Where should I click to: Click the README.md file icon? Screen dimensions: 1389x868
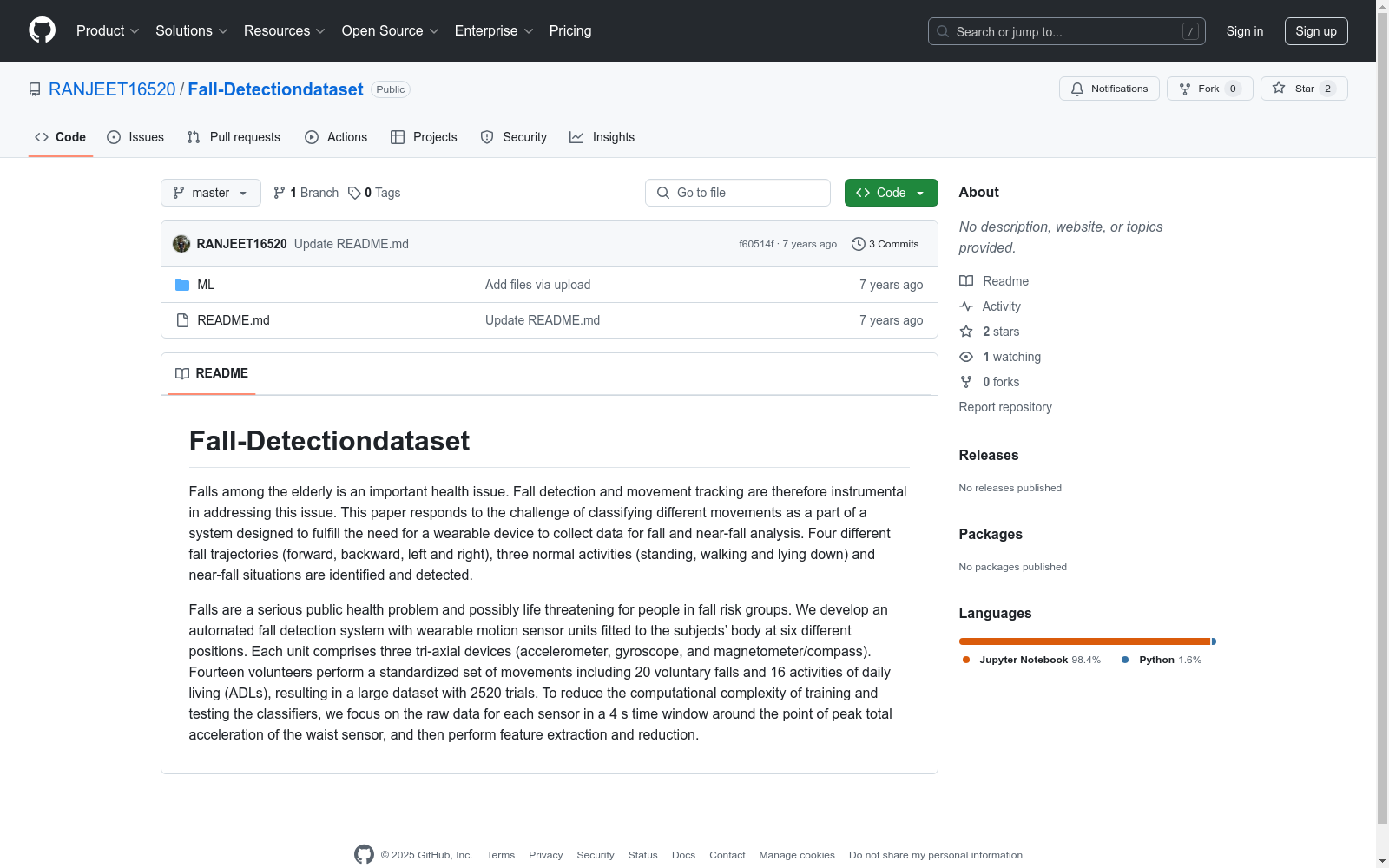(x=182, y=320)
